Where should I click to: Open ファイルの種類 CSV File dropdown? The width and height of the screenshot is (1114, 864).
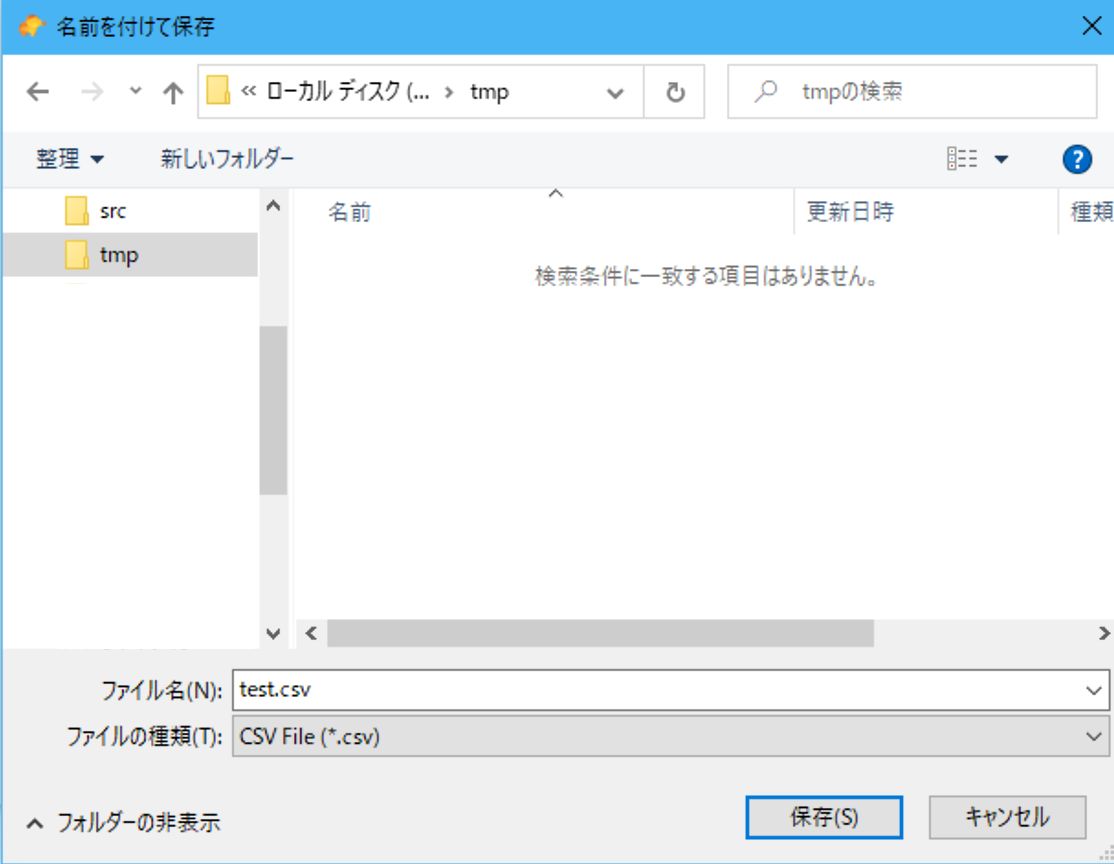coord(671,737)
